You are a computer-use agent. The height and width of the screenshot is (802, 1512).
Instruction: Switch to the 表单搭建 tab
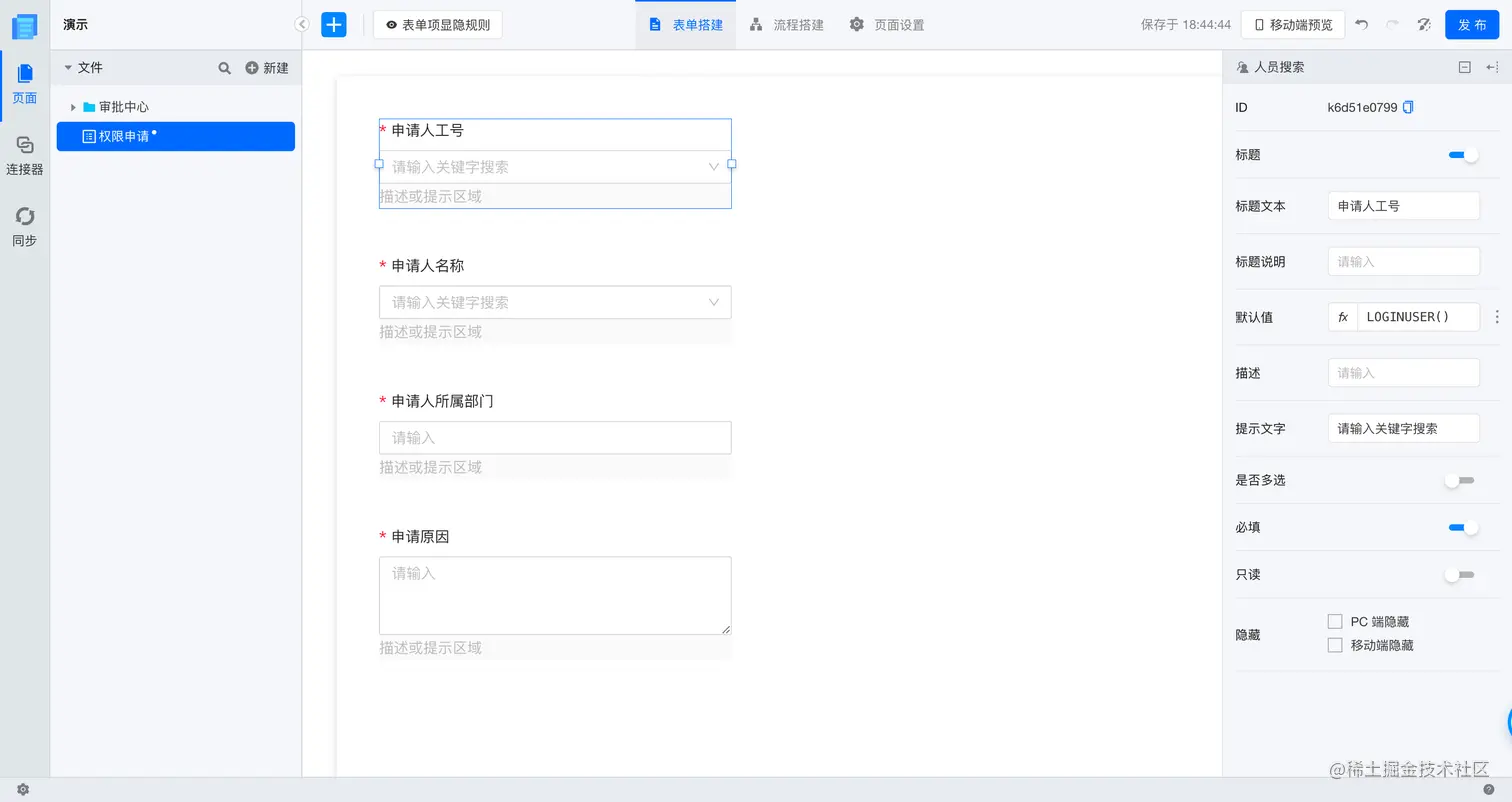pos(686,25)
